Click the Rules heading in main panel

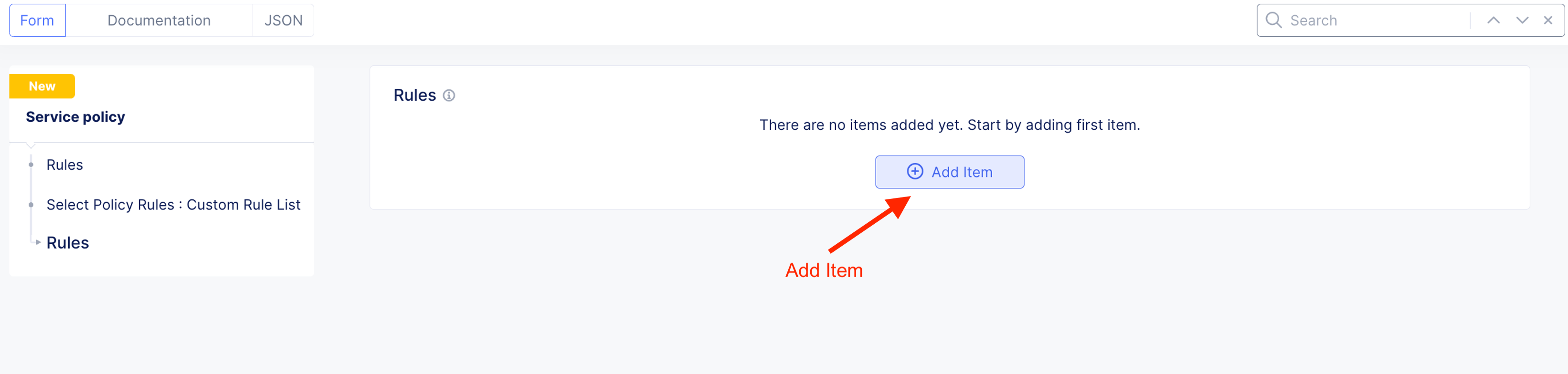point(414,95)
